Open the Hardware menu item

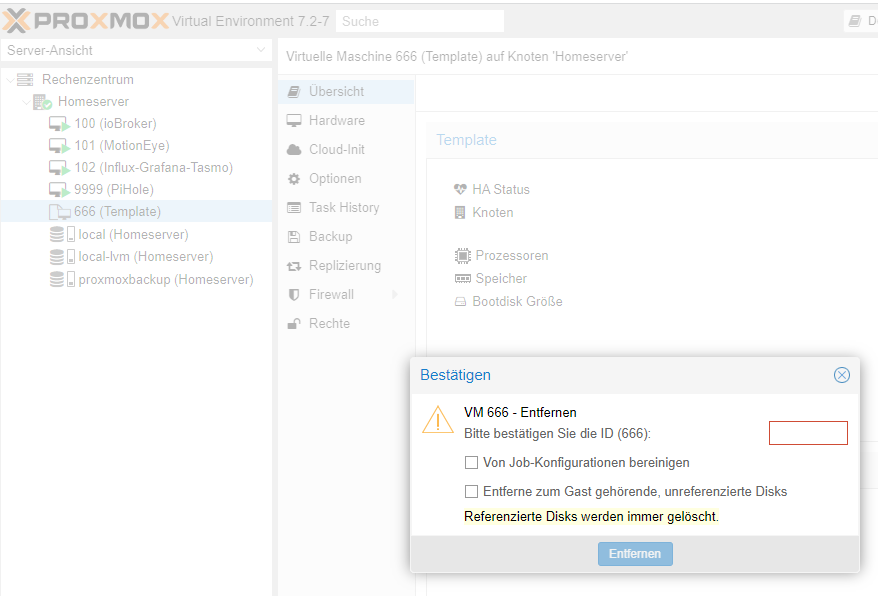pyautogui.click(x=346, y=120)
